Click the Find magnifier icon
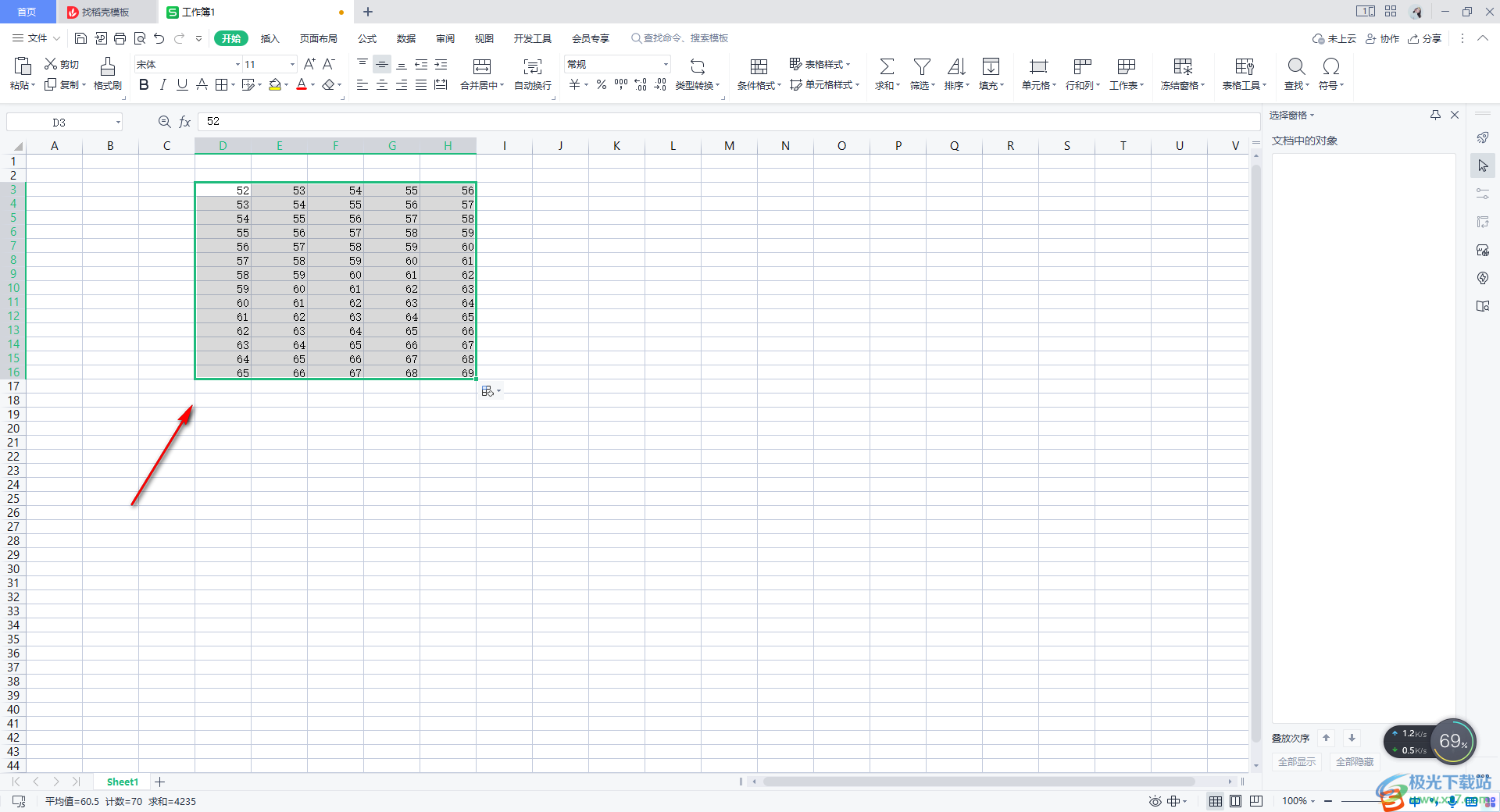 (x=1296, y=66)
